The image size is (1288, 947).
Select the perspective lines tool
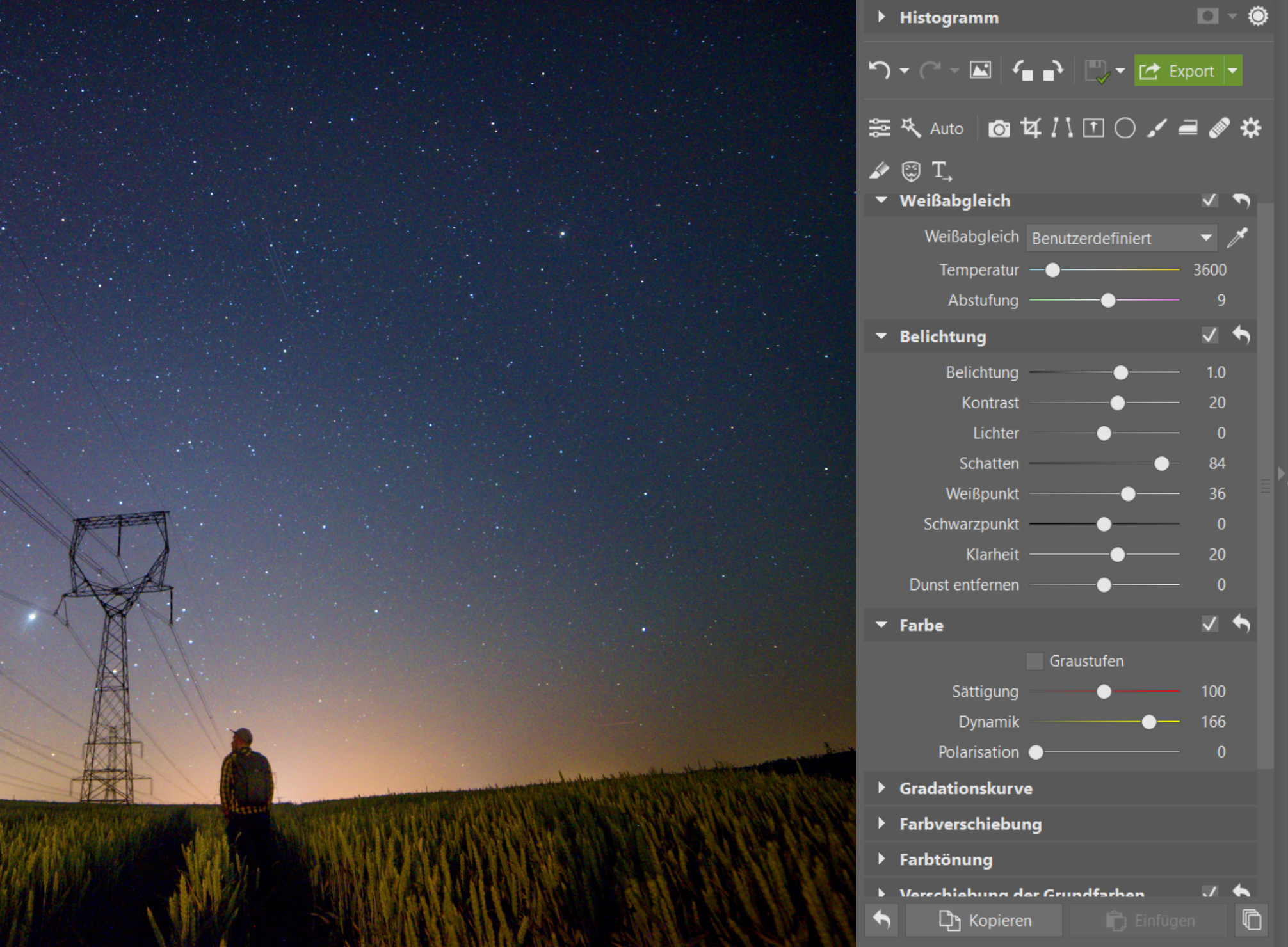[x=1061, y=128]
